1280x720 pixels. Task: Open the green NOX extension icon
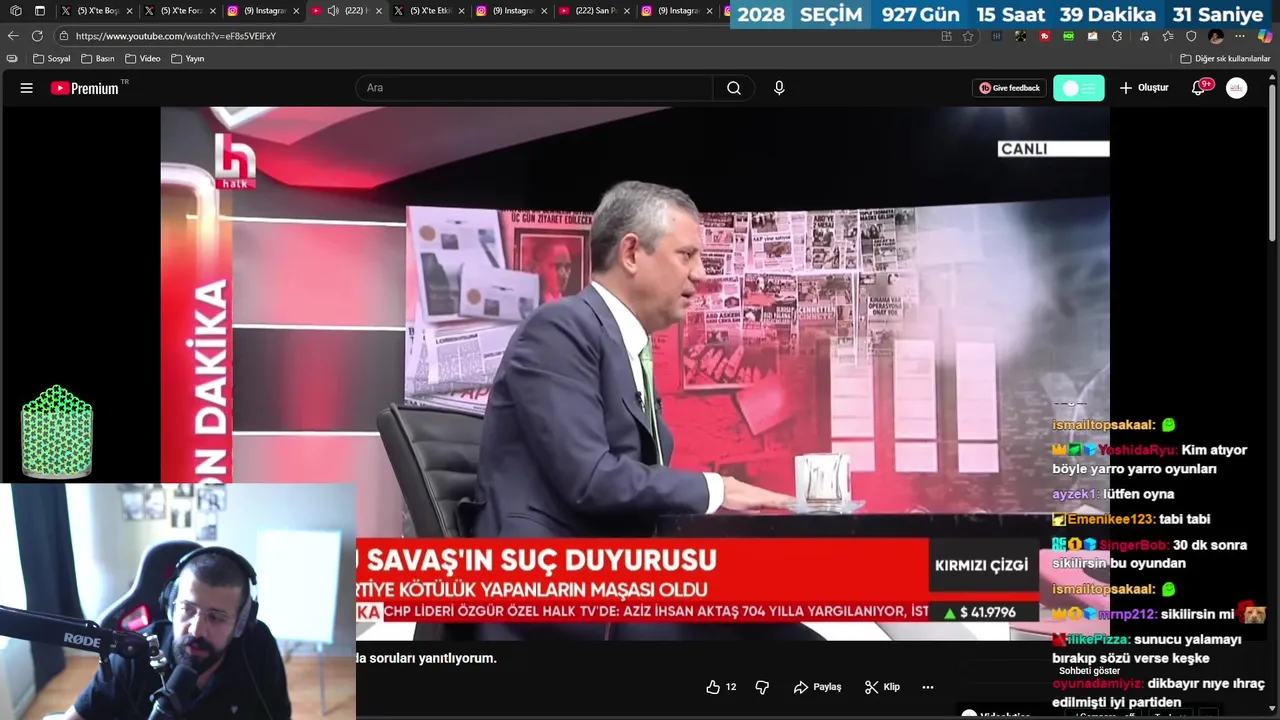click(x=1069, y=36)
